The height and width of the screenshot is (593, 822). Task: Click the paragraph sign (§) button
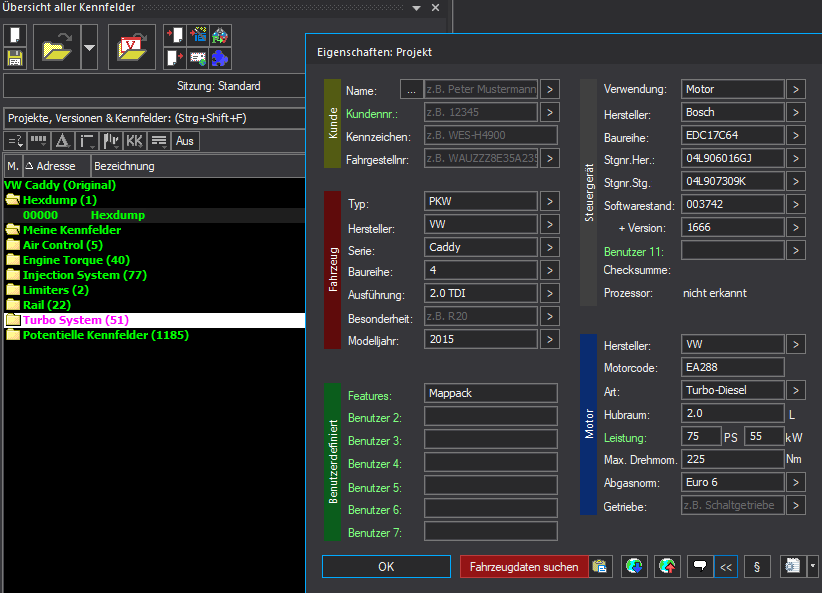click(x=756, y=567)
